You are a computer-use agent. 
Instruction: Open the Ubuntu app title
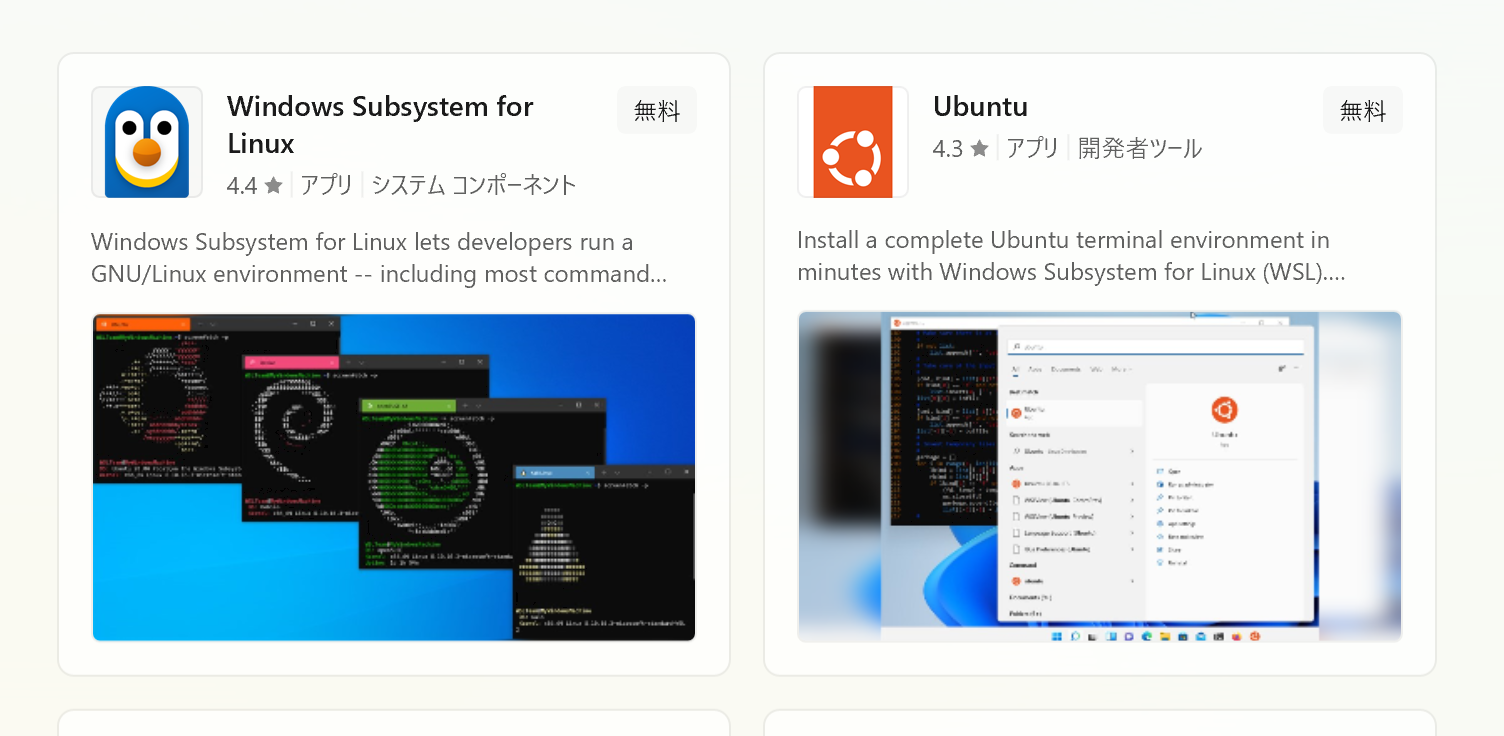[x=980, y=106]
